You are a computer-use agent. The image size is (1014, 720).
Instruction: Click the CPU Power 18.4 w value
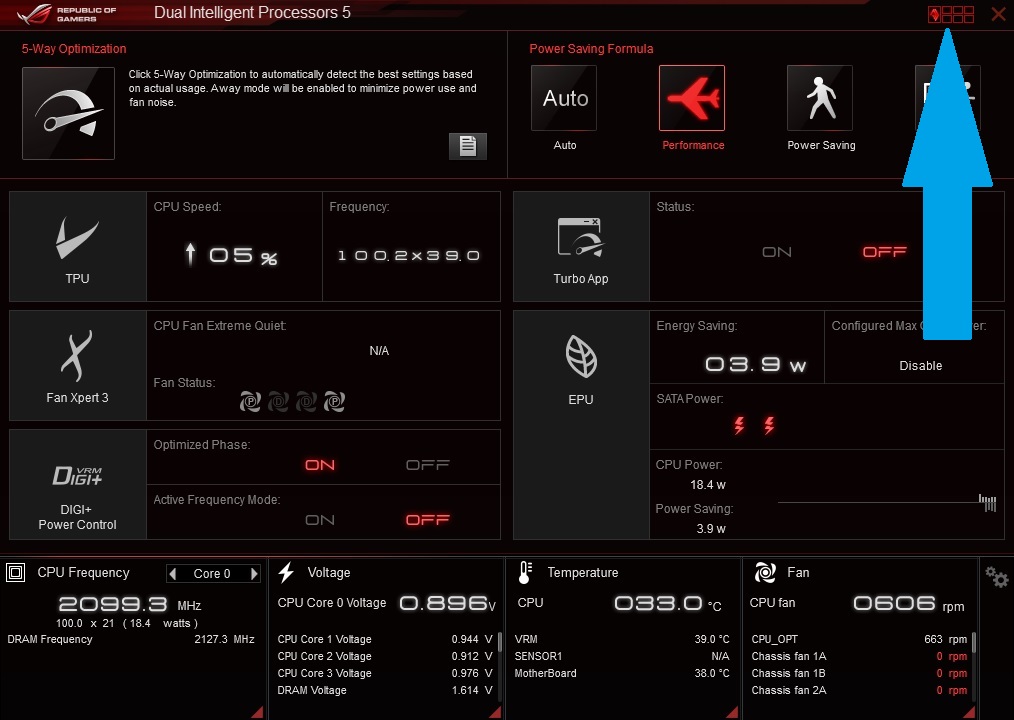pos(707,485)
